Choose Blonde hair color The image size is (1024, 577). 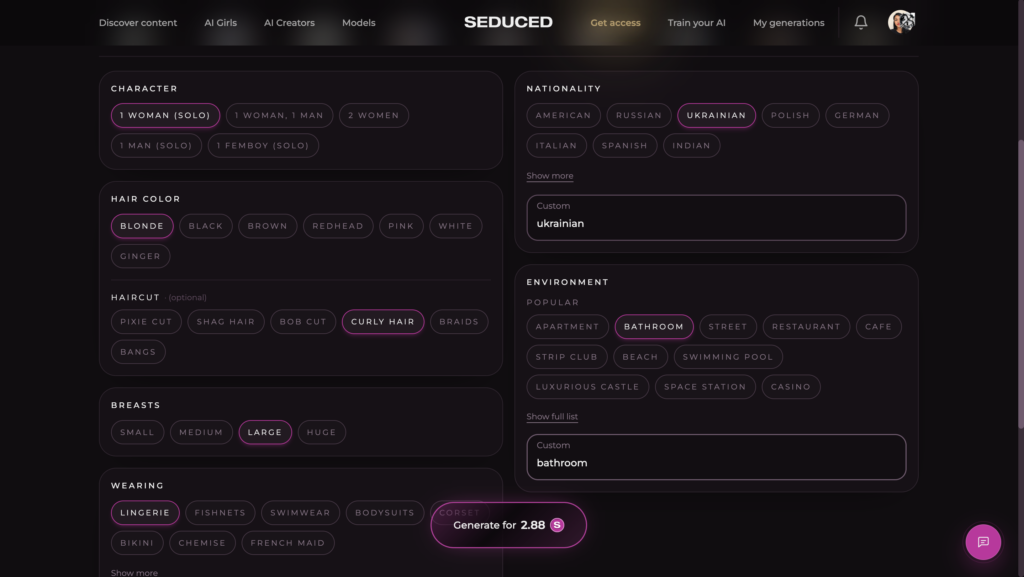[142, 226]
